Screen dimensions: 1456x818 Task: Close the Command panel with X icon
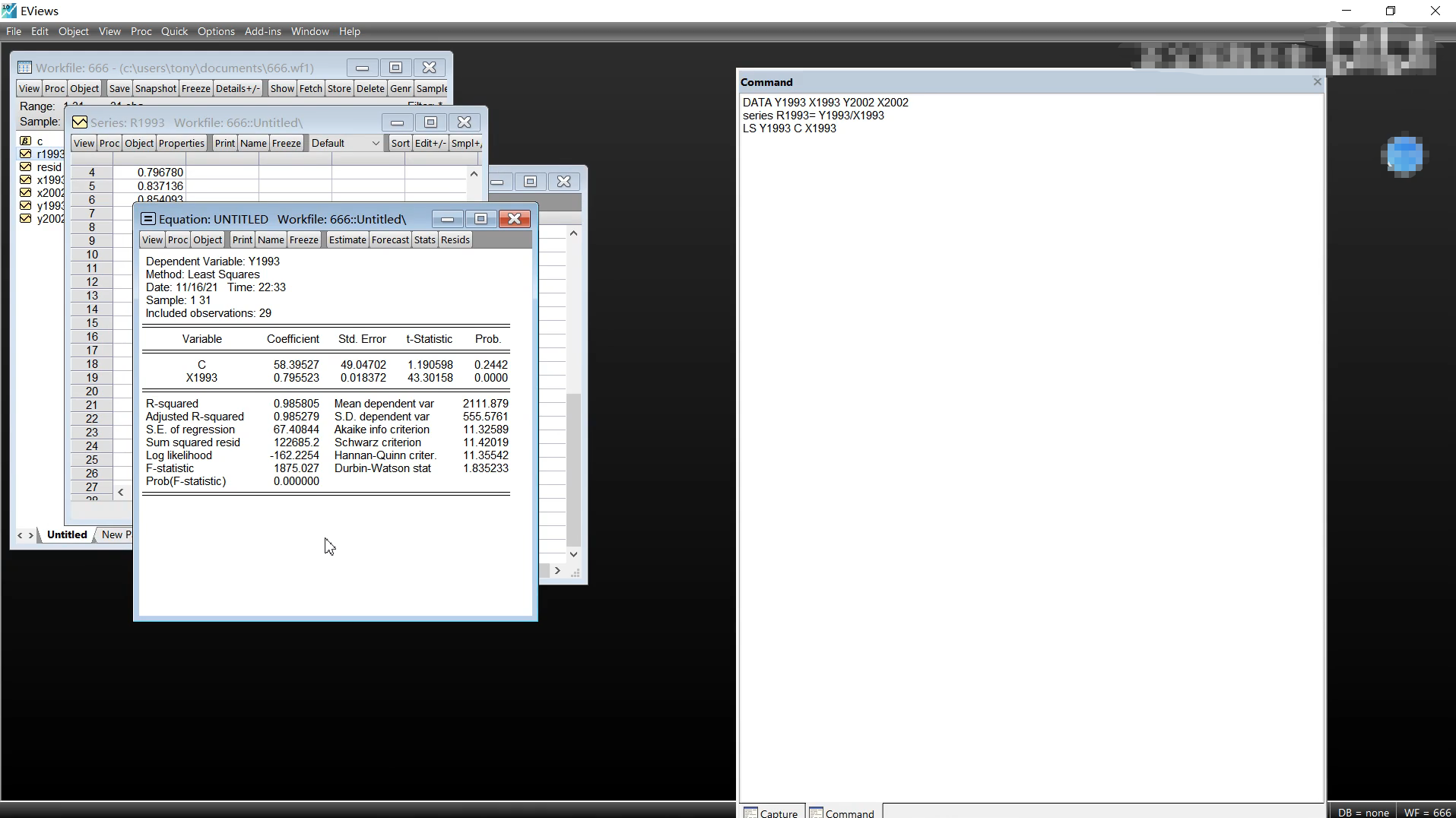tap(1317, 81)
